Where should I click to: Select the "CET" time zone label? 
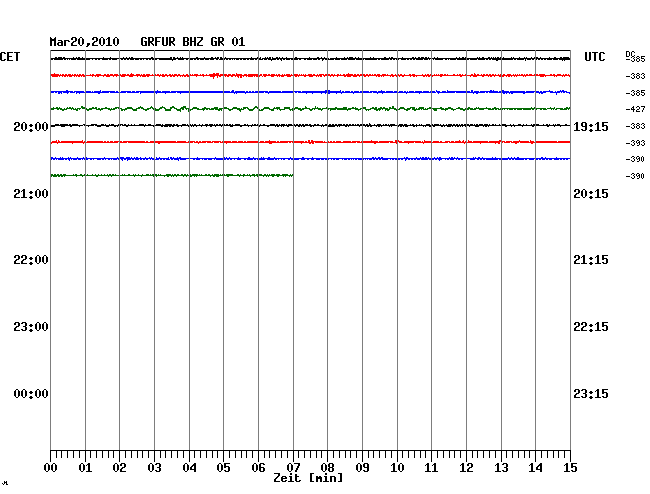click(x=10, y=57)
